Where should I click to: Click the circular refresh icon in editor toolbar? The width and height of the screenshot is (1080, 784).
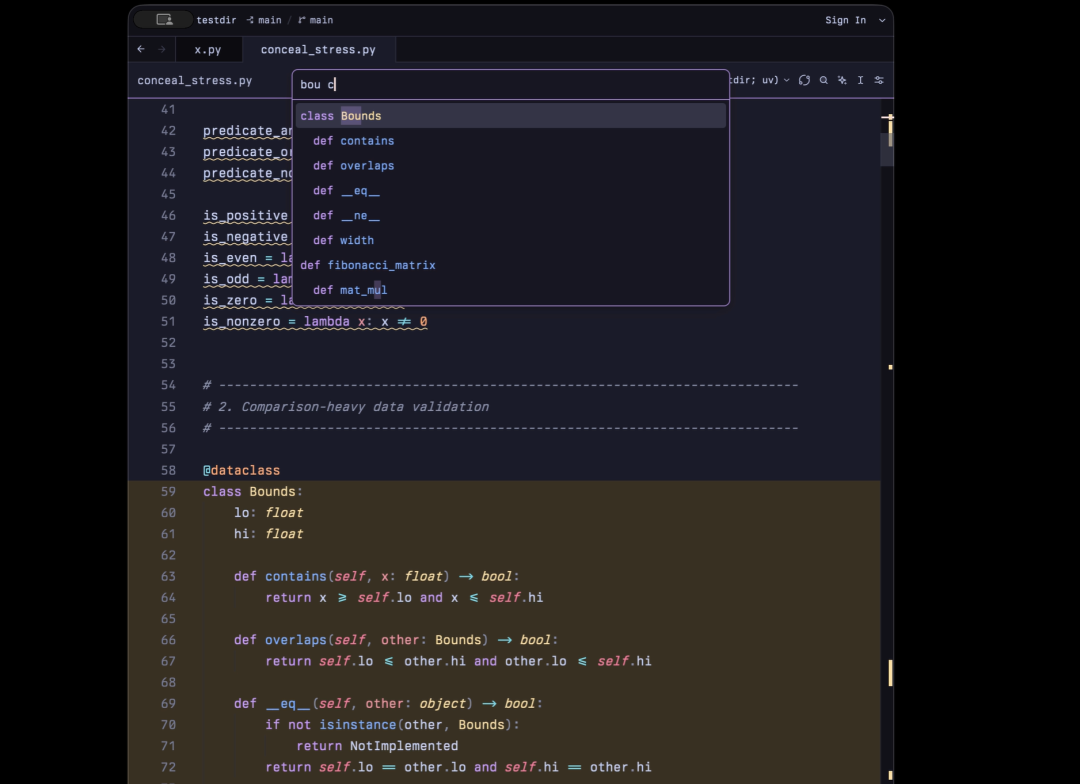[x=804, y=80]
